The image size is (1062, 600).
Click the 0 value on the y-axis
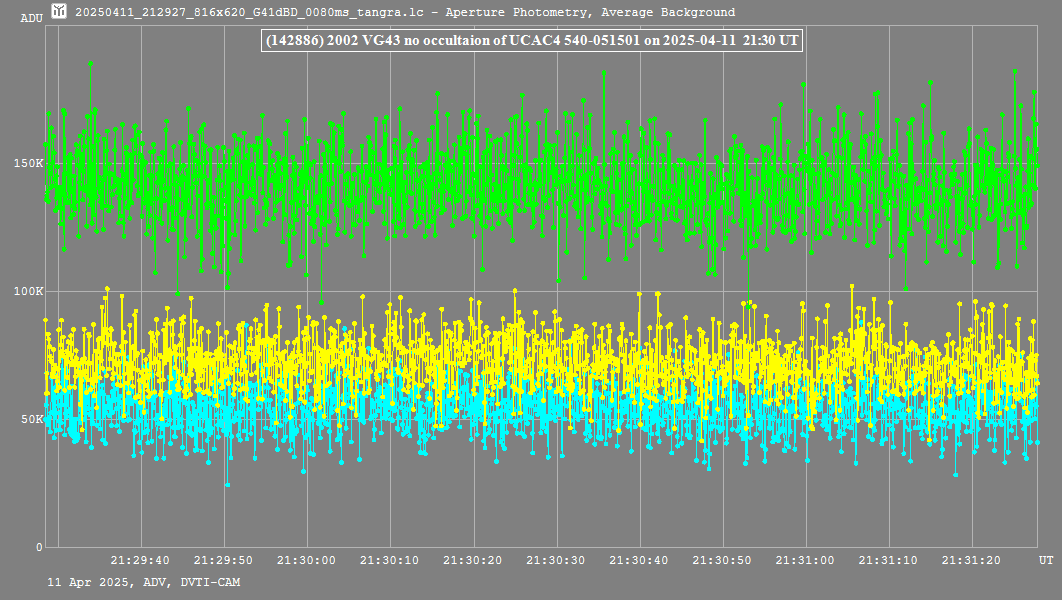tap(40, 547)
